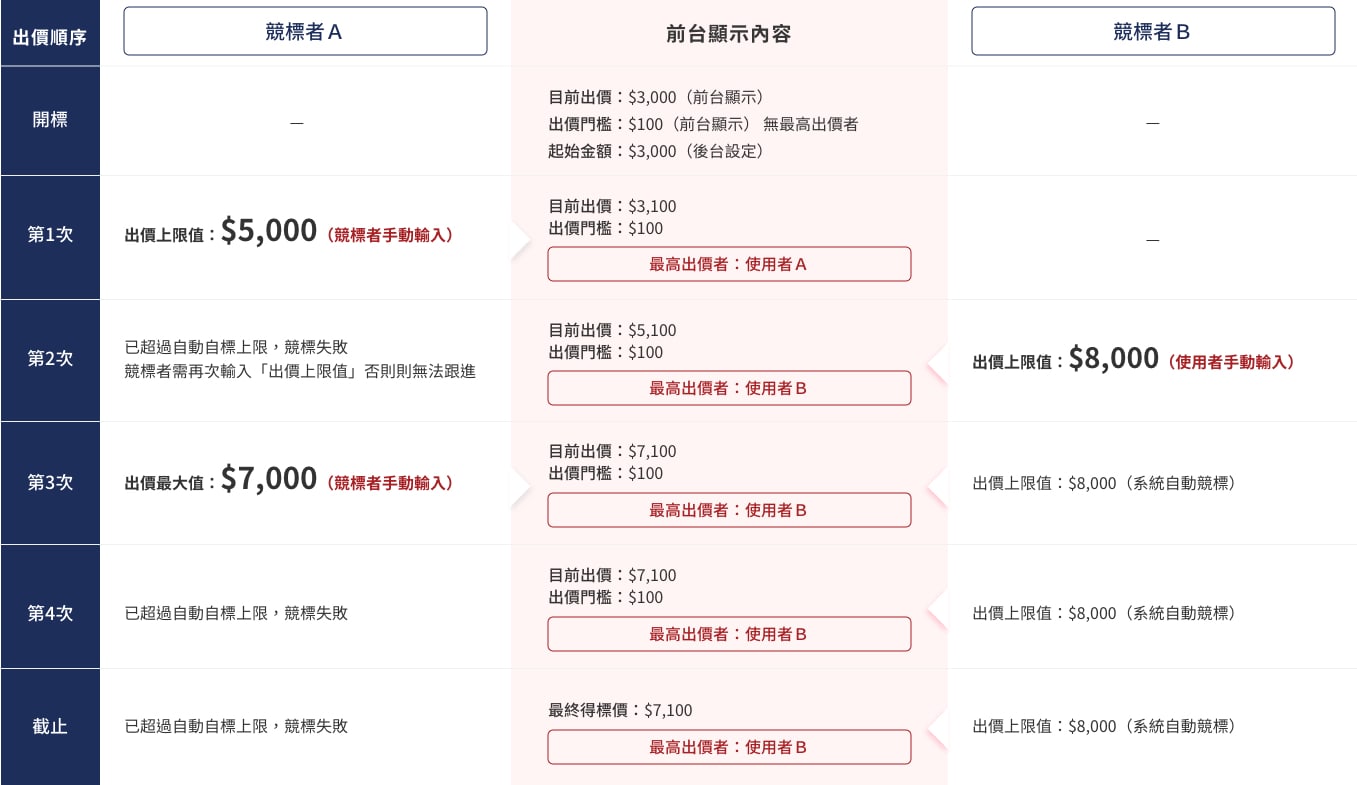Click the $5,000 bid limit amount
Image resolution: width=1357 pixels, height=785 pixels.
coord(269,231)
